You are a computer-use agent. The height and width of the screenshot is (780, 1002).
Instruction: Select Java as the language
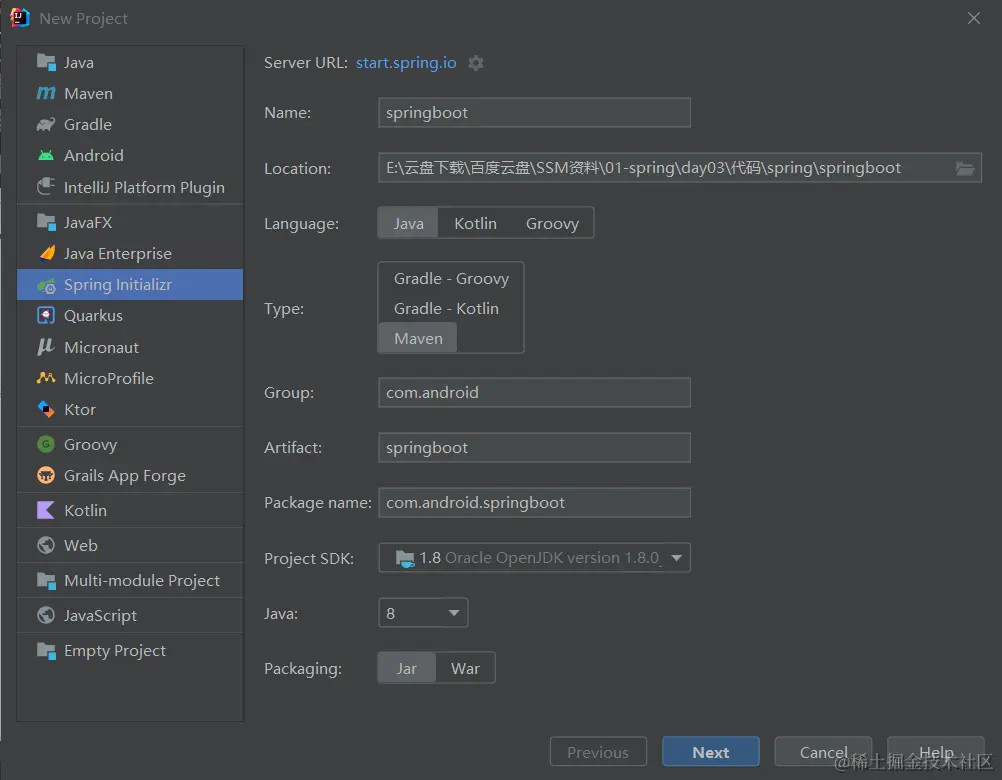pyautogui.click(x=408, y=223)
